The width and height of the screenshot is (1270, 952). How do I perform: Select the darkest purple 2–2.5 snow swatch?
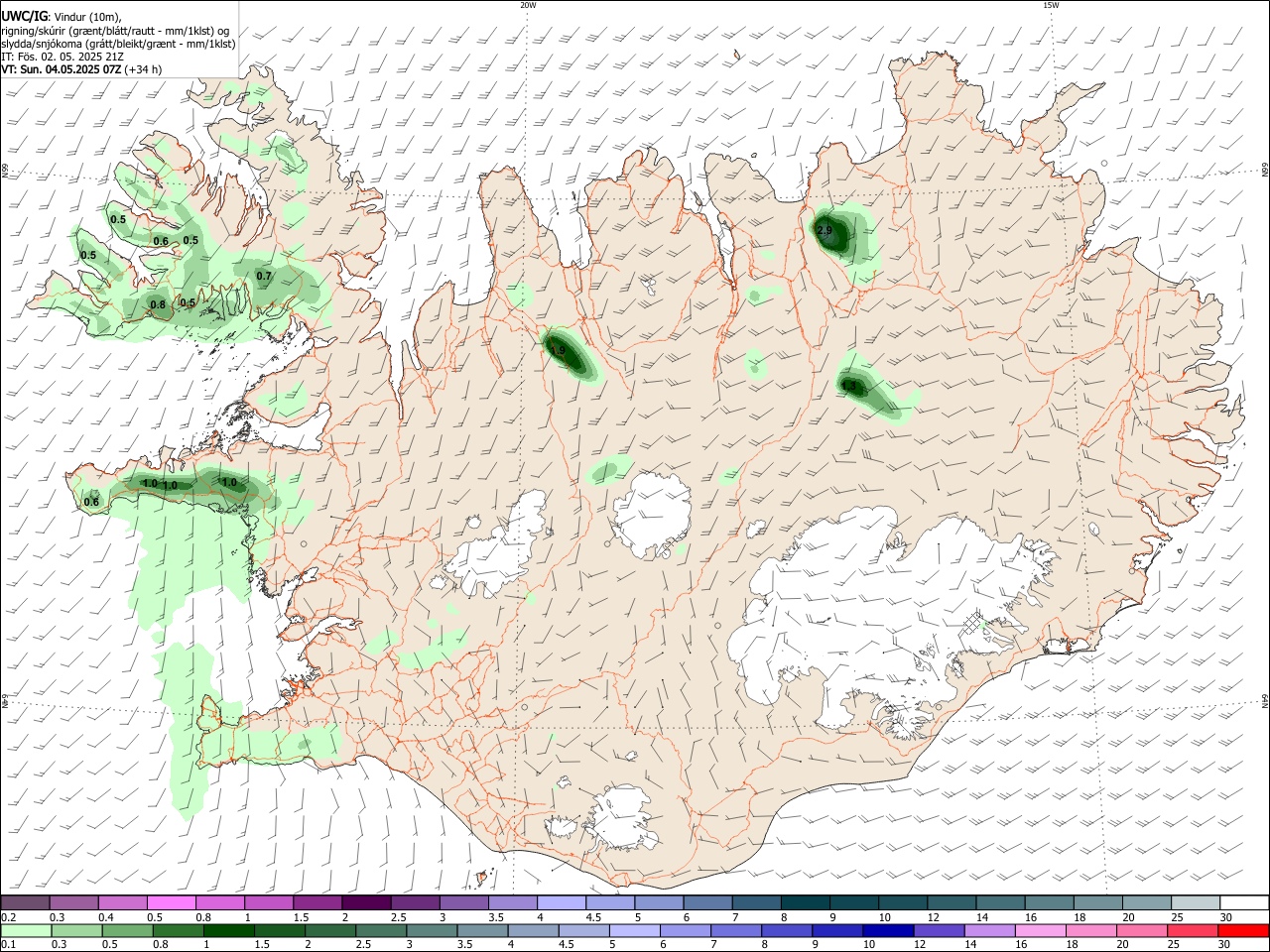coord(365,902)
